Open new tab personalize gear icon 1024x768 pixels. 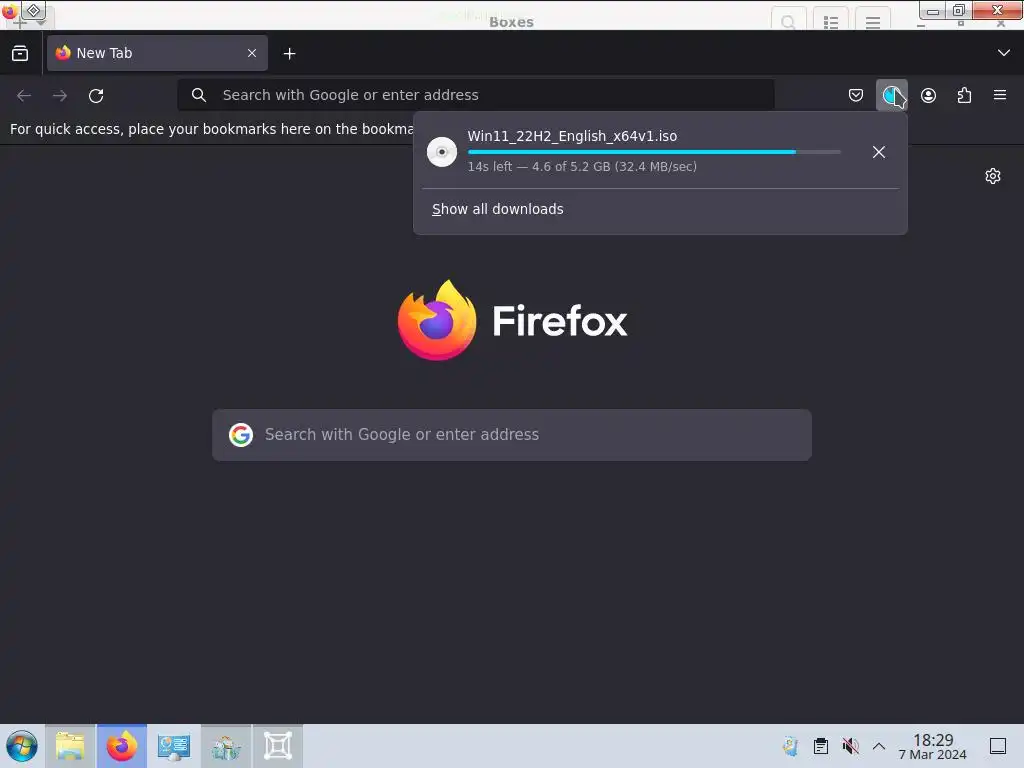click(993, 176)
